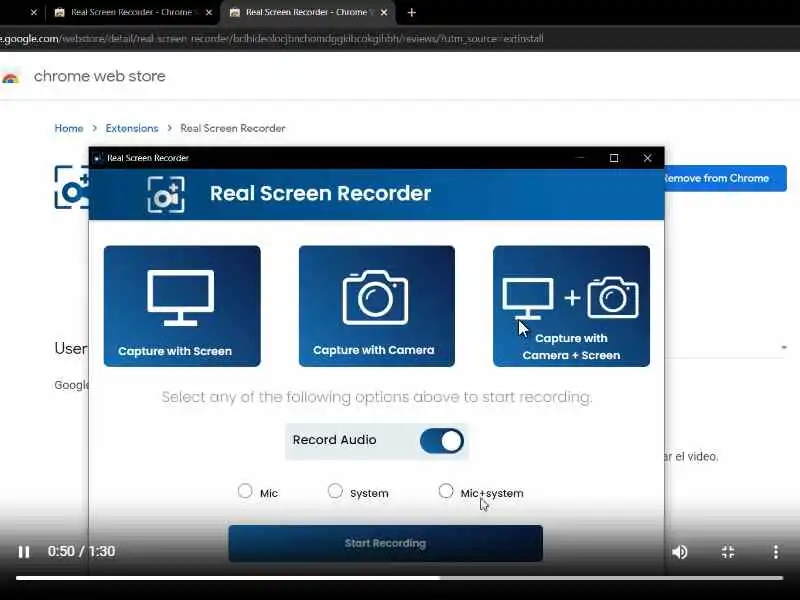The image size is (800, 600).
Task: Click the Real Screen Recorder breadcrumb text
Action: coord(233,128)
